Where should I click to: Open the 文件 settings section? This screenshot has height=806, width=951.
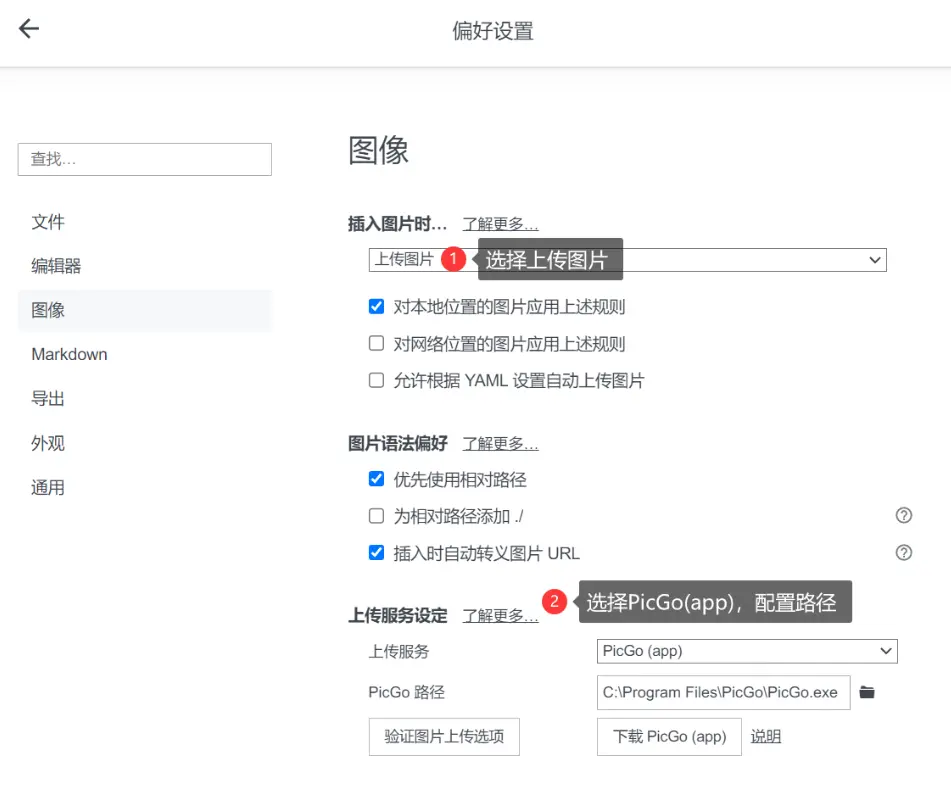(48, 222)
